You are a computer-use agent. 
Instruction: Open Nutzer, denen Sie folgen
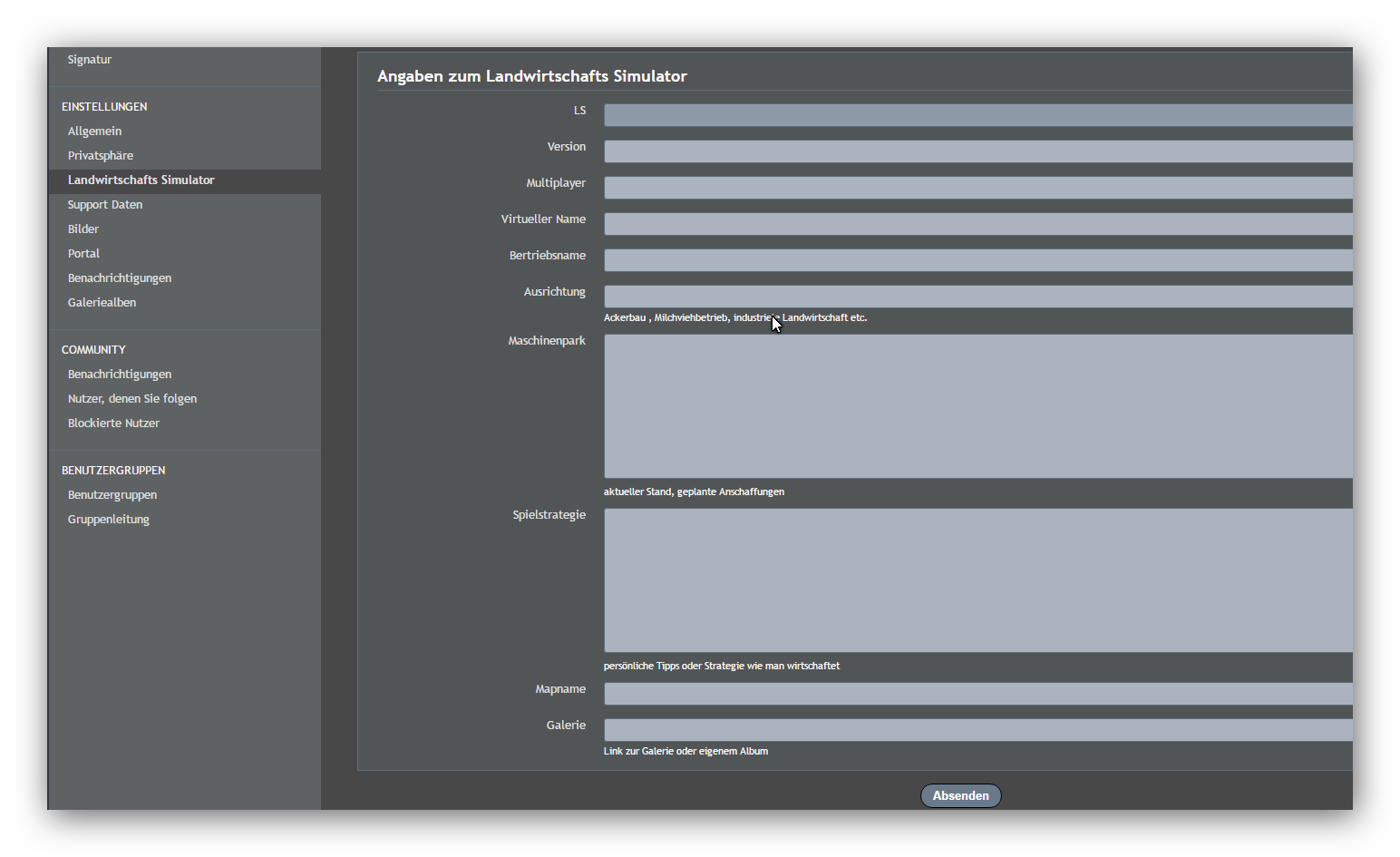(x=132, y=399)
